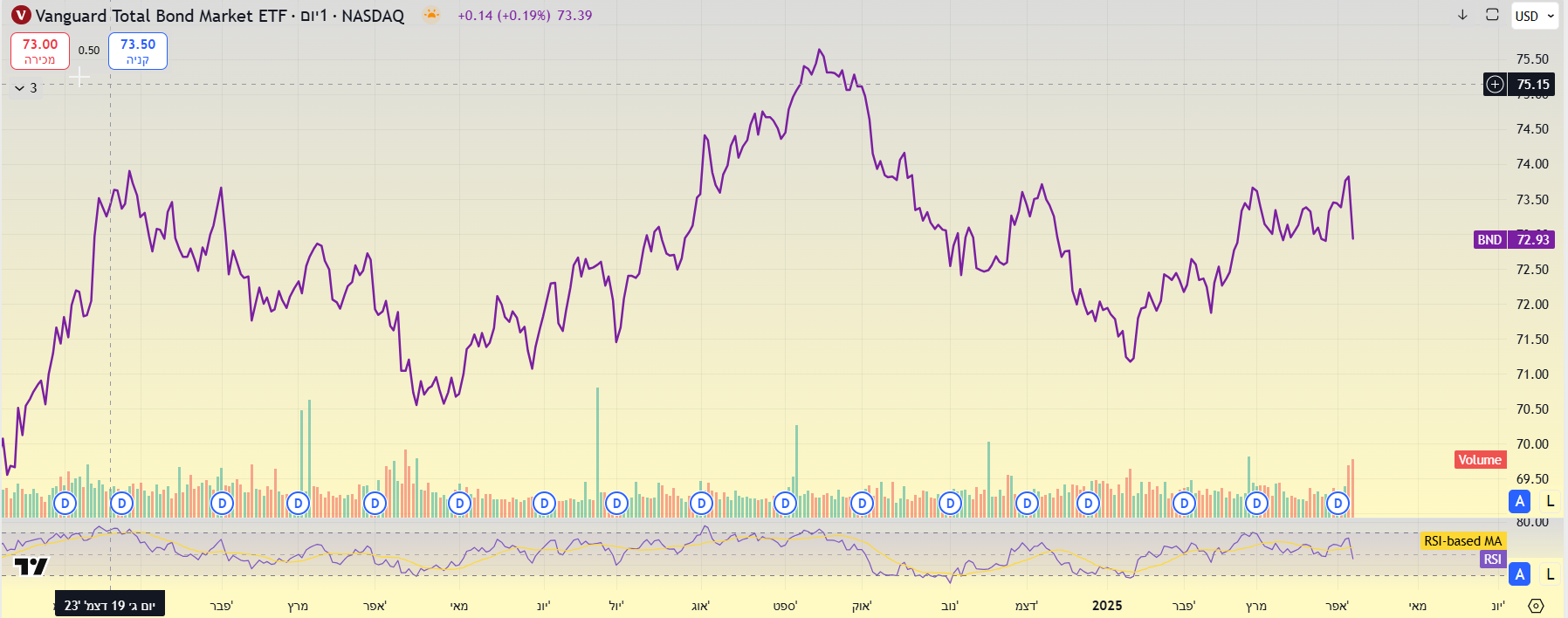Click the 72.00 price scale label

1532,304
